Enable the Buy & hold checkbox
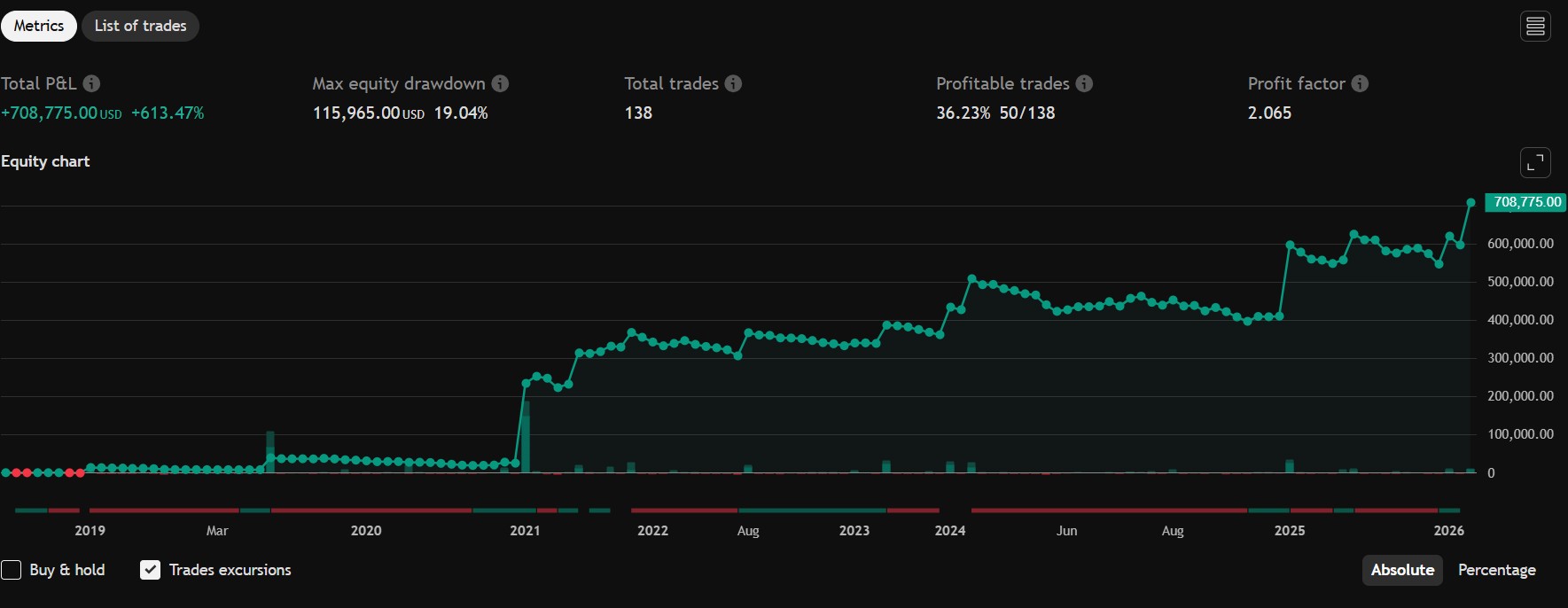 (x=11, y=570)
